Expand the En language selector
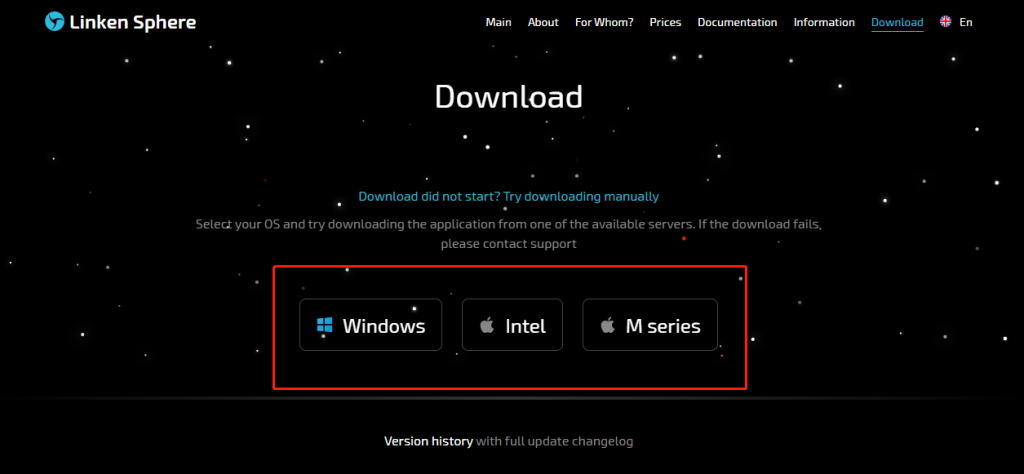This screenshot has width=1024, height=474. click(966, 22)
